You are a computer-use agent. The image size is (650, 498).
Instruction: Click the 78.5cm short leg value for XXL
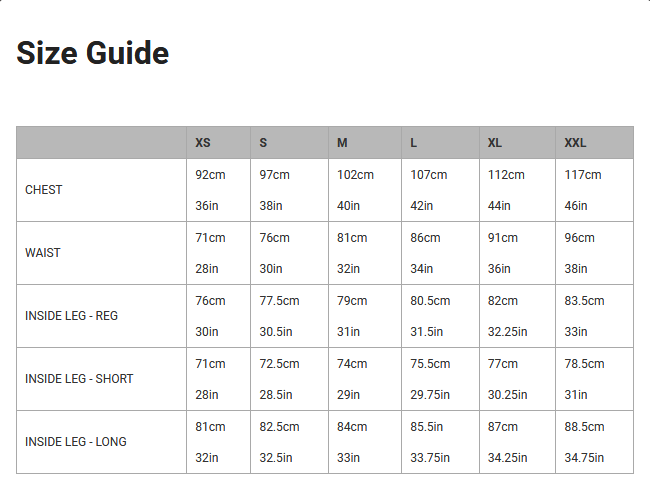point(584,364)
